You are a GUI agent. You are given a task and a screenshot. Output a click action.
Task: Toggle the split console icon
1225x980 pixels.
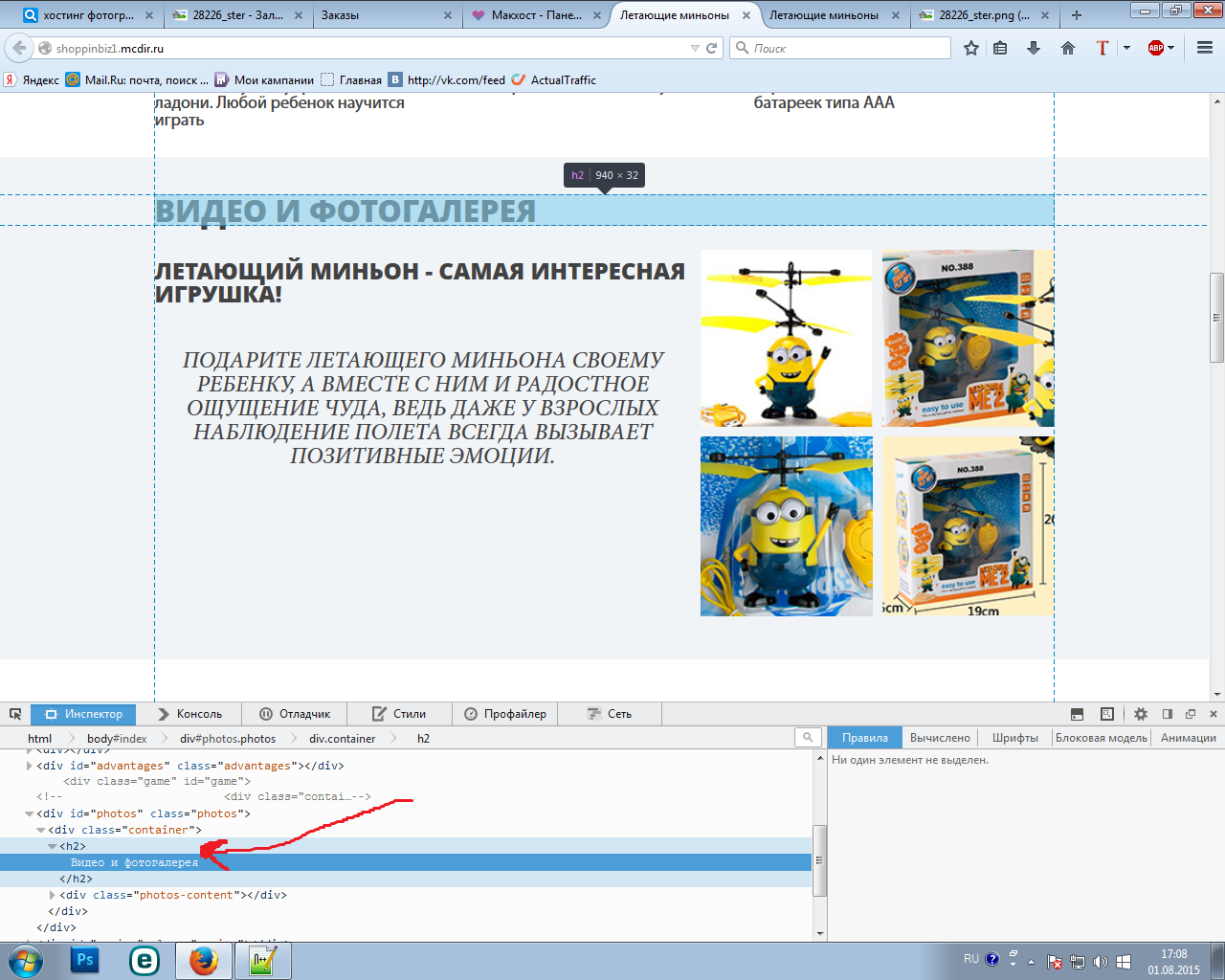(x=1077, y=714)
